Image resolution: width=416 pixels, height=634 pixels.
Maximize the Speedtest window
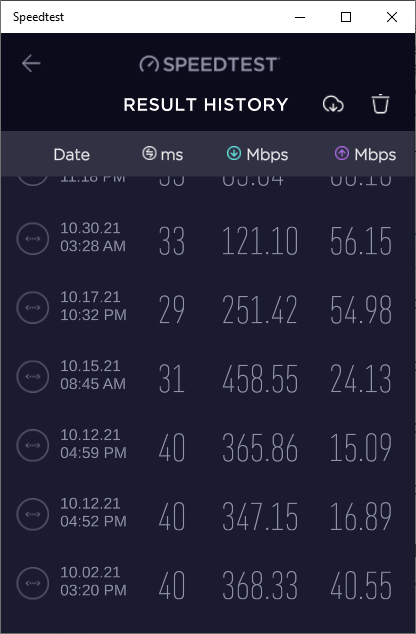coord(346,17)
